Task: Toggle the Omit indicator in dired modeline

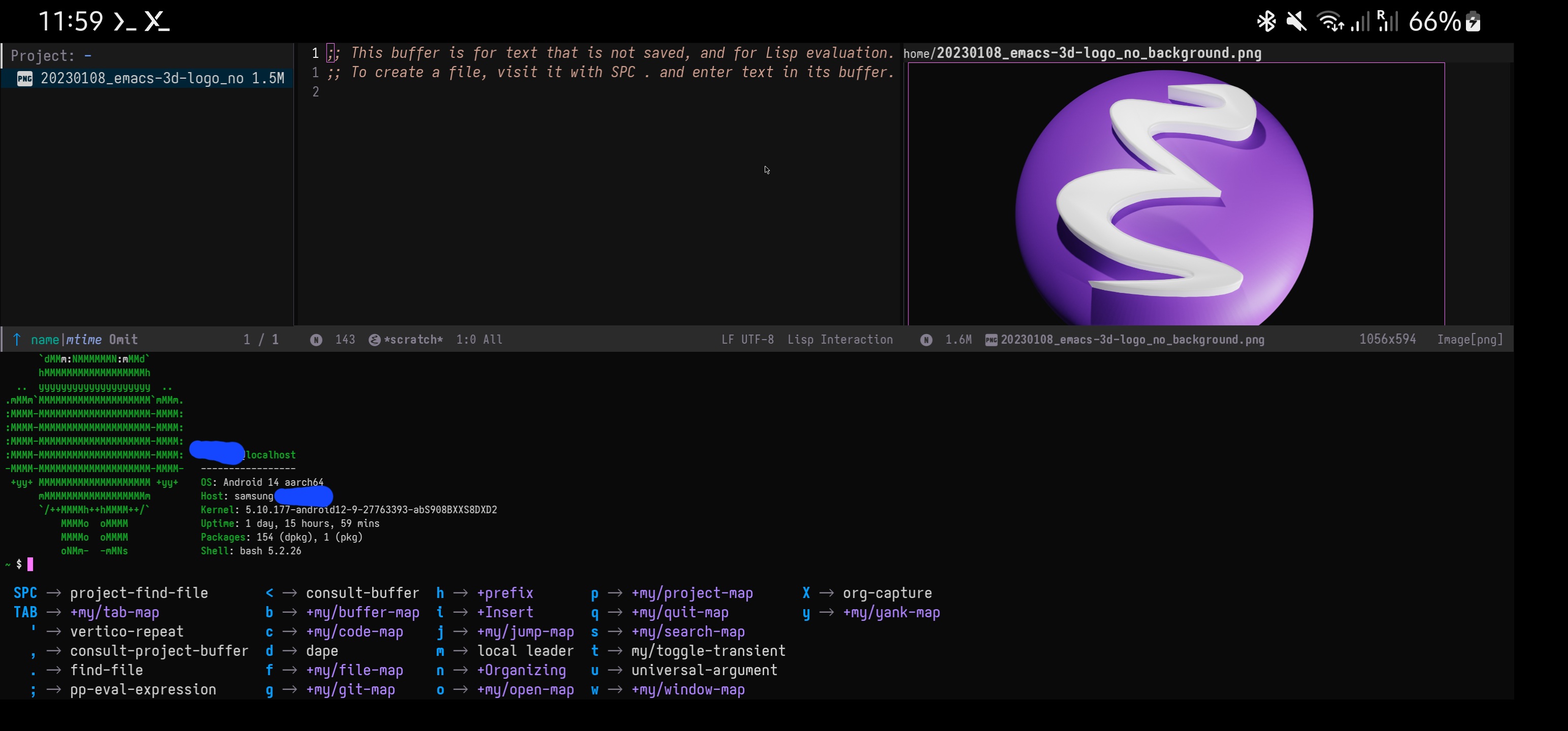Action: pos(123,340)
